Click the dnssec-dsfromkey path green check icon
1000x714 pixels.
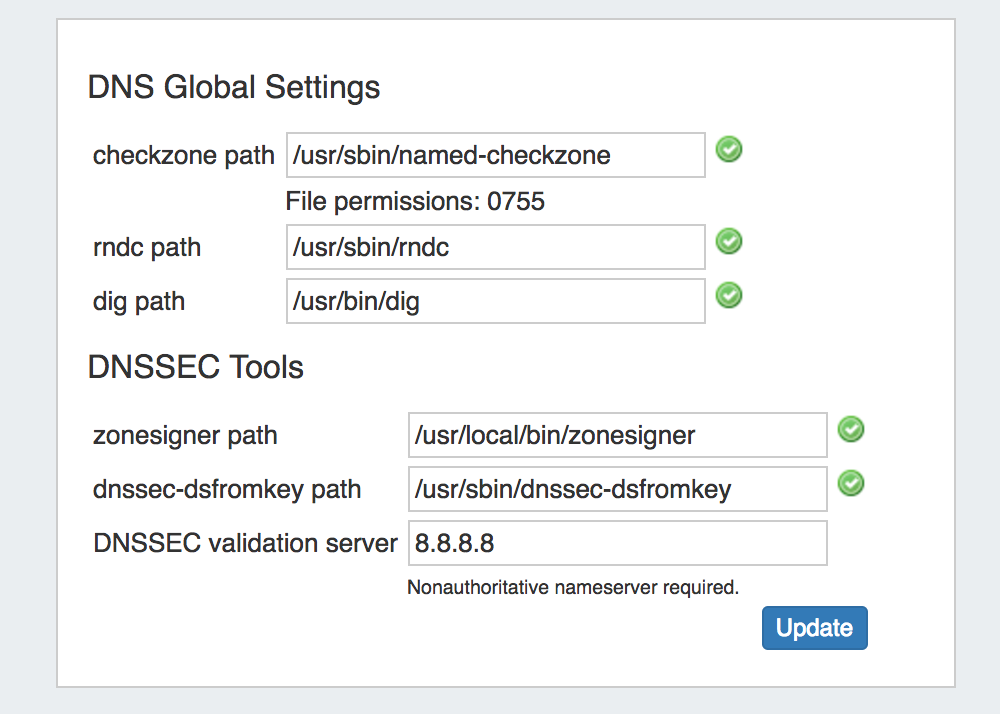click(x=851, y=484)
